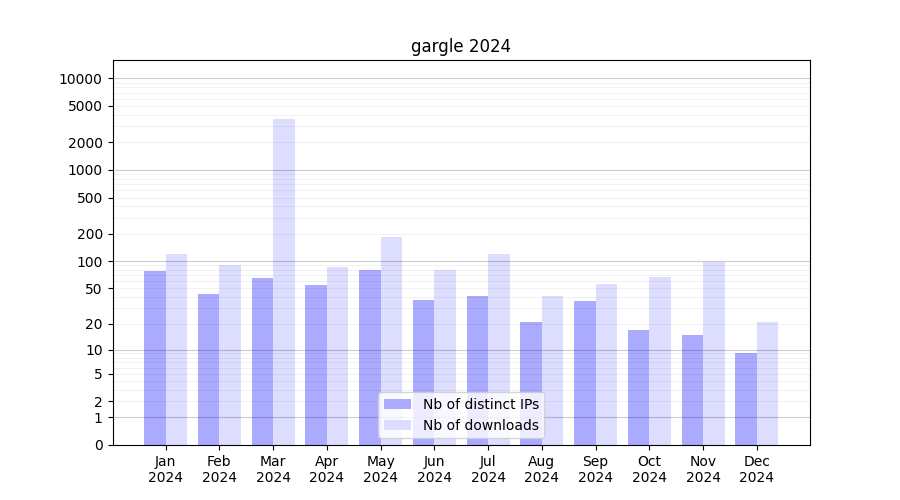Click the tall March 2024 downloads bar
Image resolution: width=900 pixels, height=500 pixels.
(284, 282)
